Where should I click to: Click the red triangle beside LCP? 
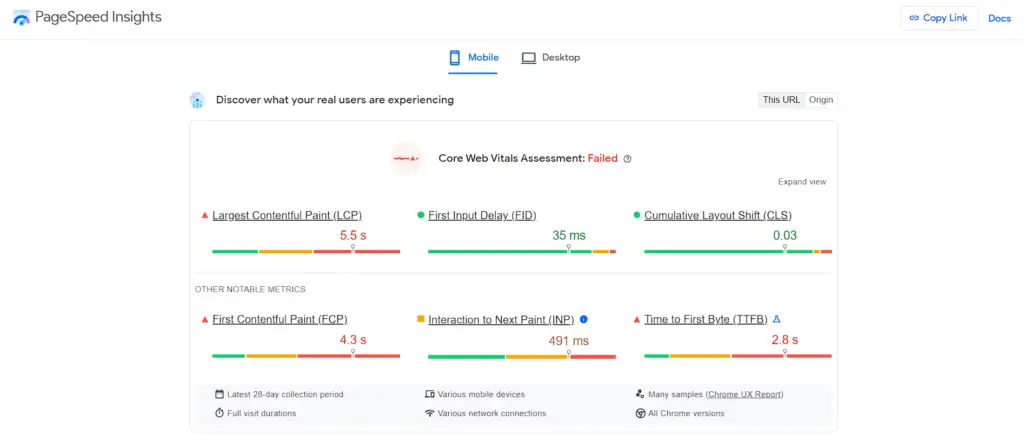(204, 215)
